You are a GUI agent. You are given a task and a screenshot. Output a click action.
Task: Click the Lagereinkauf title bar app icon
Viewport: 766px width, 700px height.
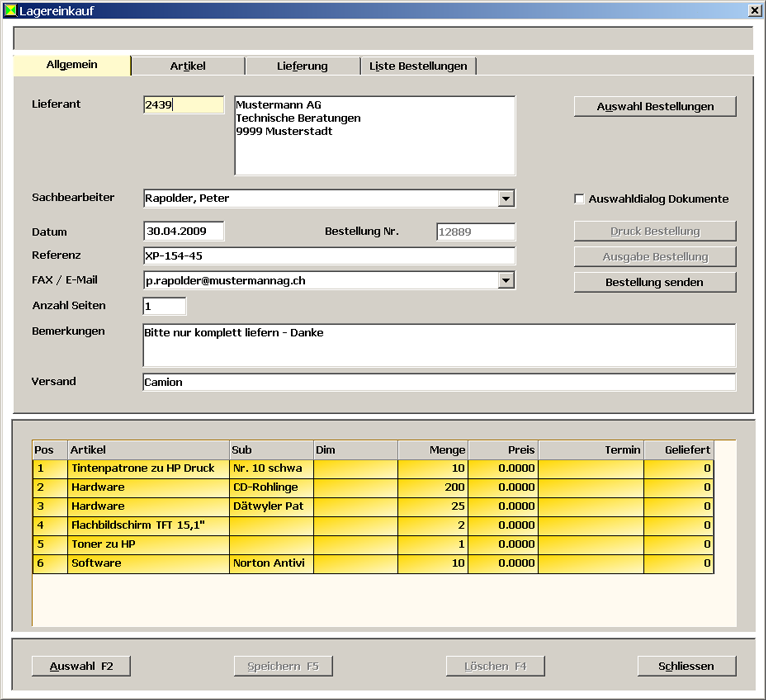10,10
